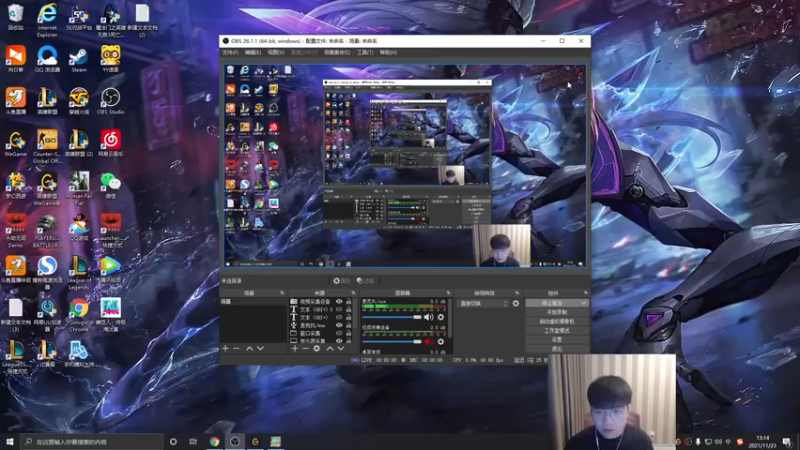Screen dimensions: 800x450
Task: Pop out the Controls dock panel icon
Action: coord(585,293)
